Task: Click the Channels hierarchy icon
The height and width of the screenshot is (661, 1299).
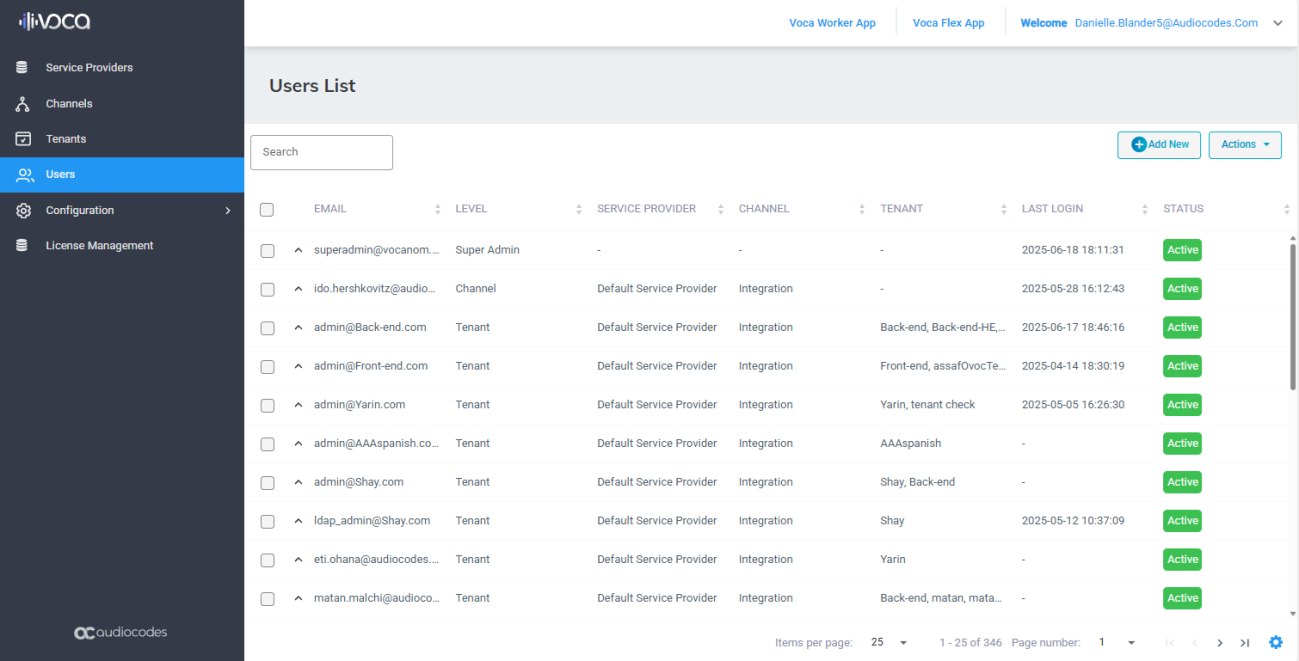Action: pyautogui.click(x=22, y=104)
